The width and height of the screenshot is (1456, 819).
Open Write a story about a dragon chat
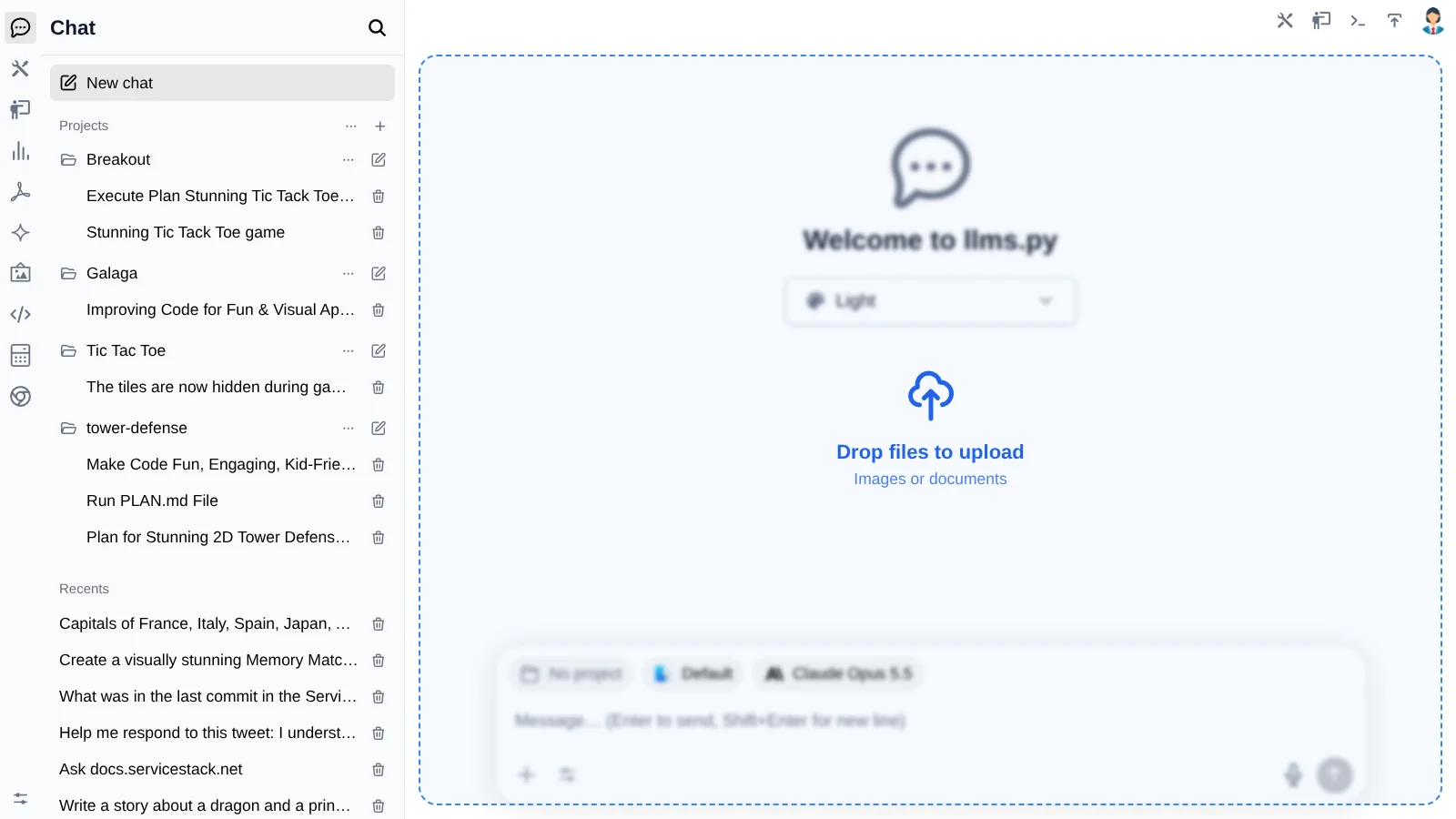click(x=205, y=805)
